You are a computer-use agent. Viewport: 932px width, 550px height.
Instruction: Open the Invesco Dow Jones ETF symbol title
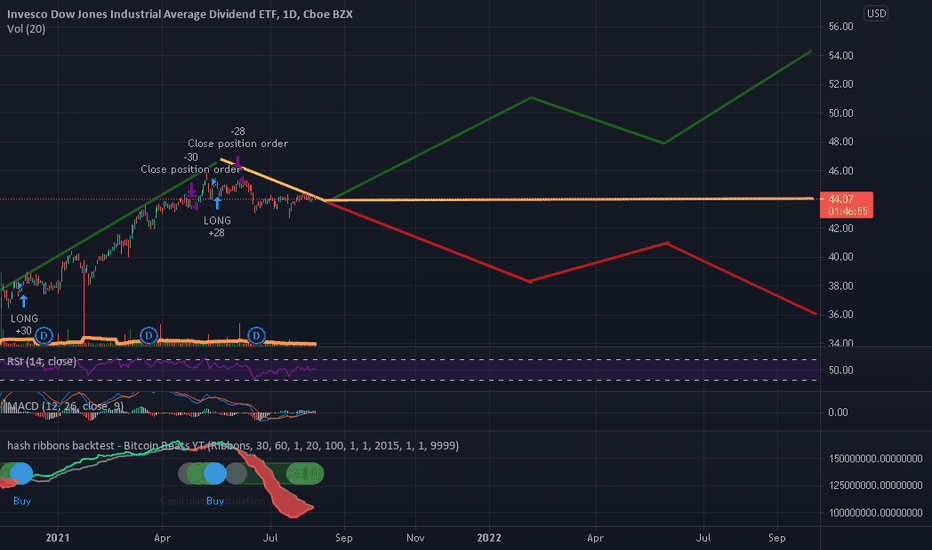pos(180,14)
